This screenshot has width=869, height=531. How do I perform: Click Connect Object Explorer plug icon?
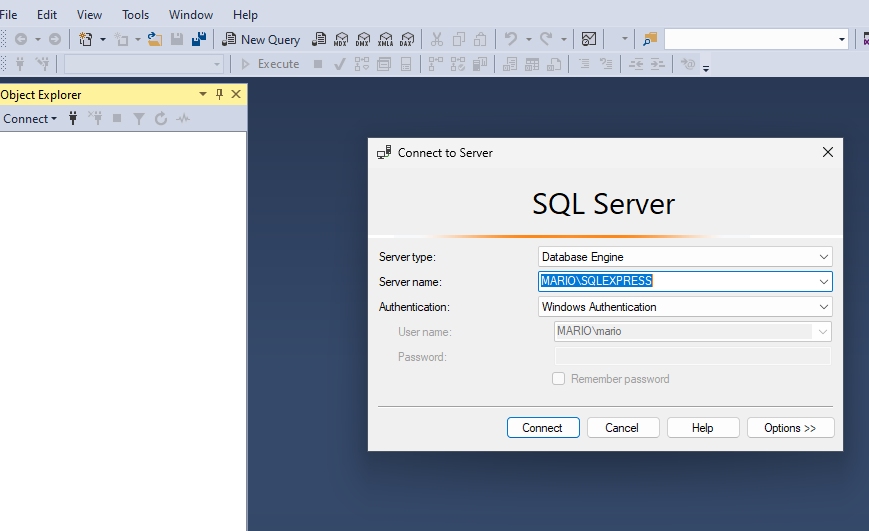[73, 118]
